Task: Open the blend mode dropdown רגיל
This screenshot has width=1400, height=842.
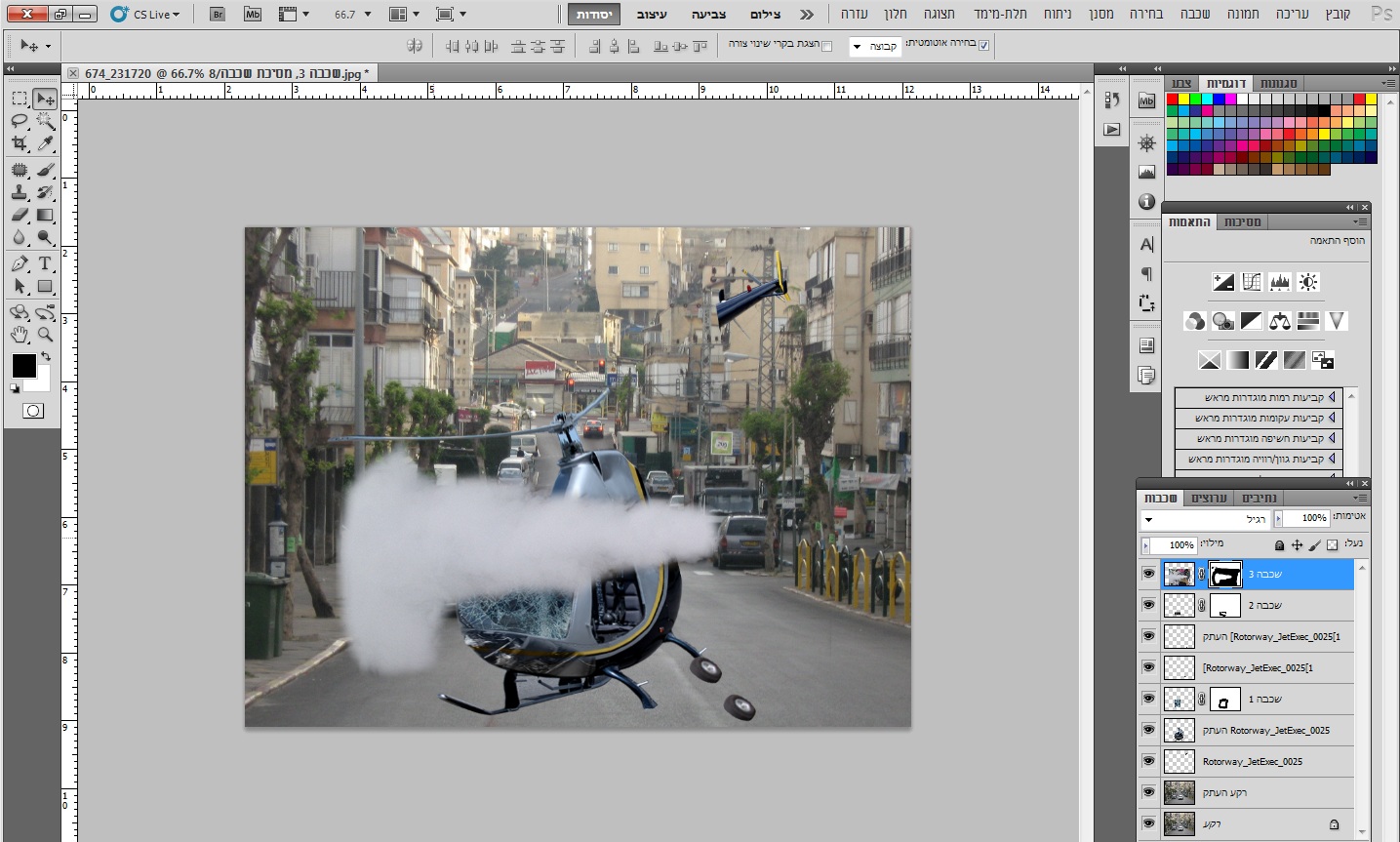Action: click(x=1207, y=519)
